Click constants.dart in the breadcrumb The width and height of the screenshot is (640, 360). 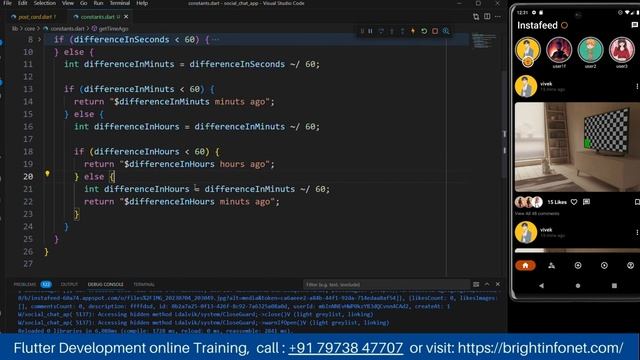coord(67,29)
